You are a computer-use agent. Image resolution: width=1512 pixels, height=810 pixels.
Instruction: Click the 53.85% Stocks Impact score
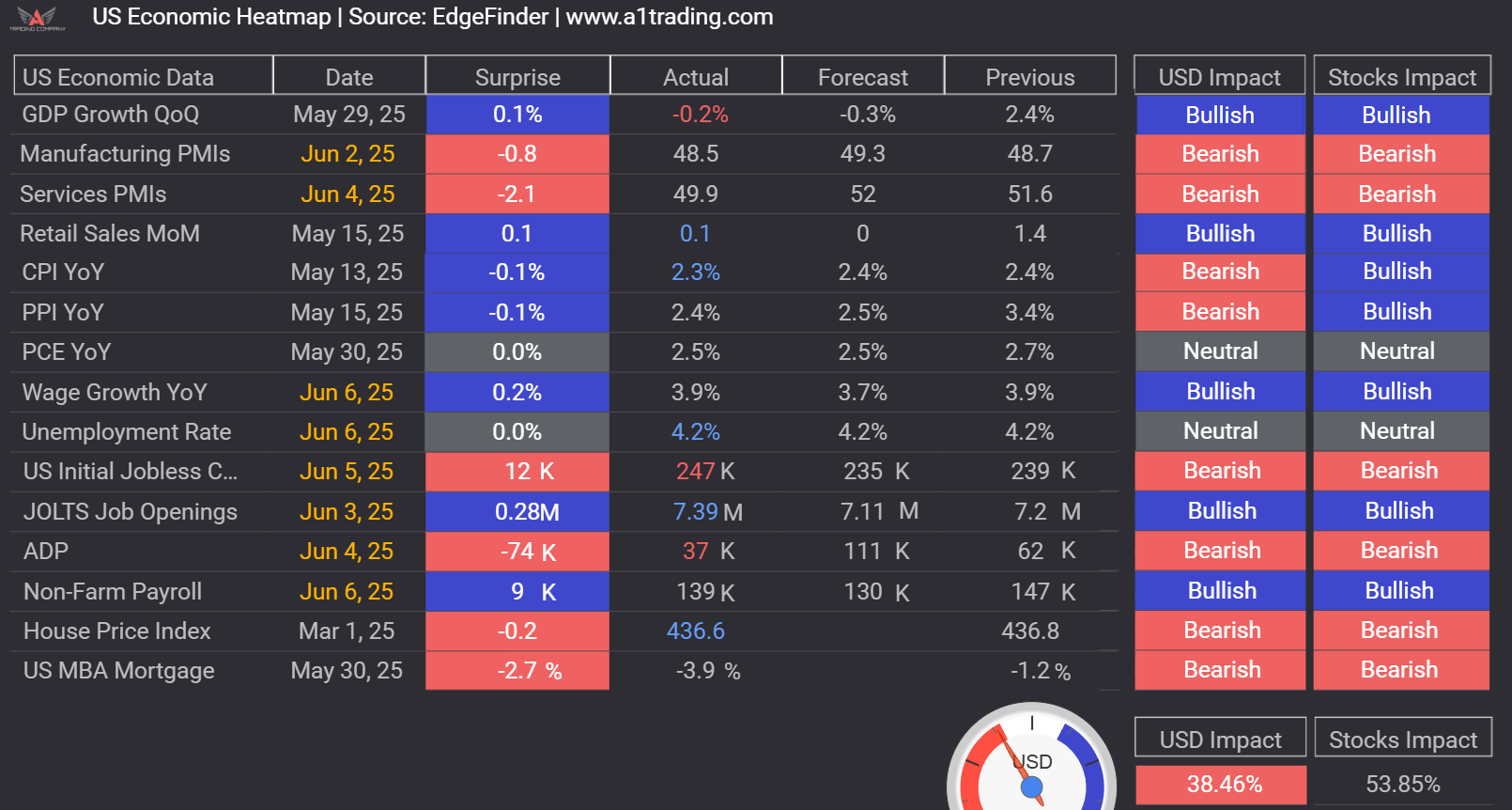tap(1402, 784)
